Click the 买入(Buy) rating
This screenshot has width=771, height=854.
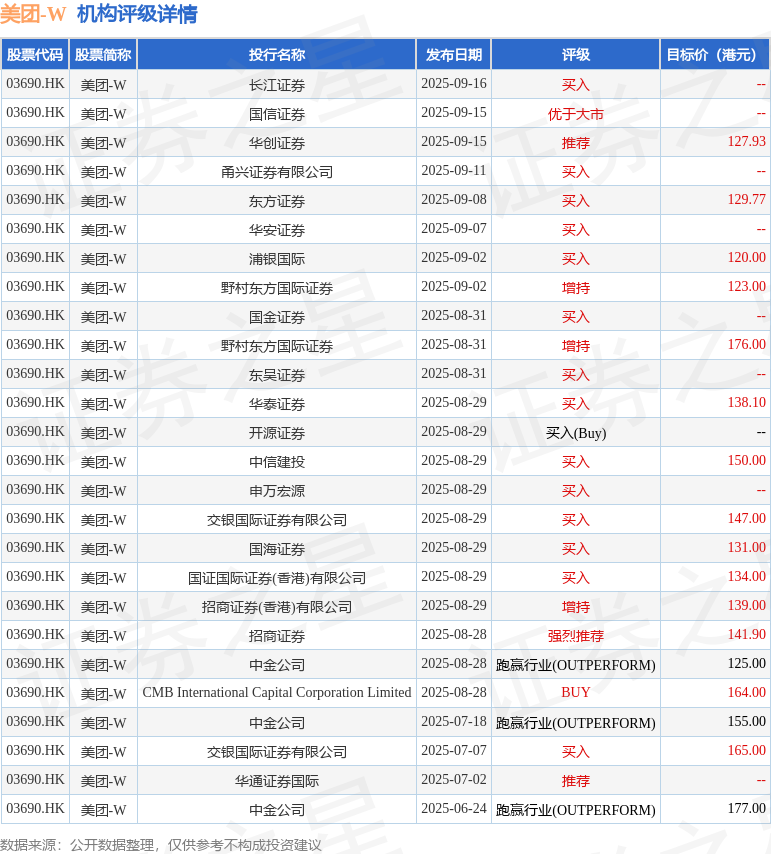(x=576, y=433)
